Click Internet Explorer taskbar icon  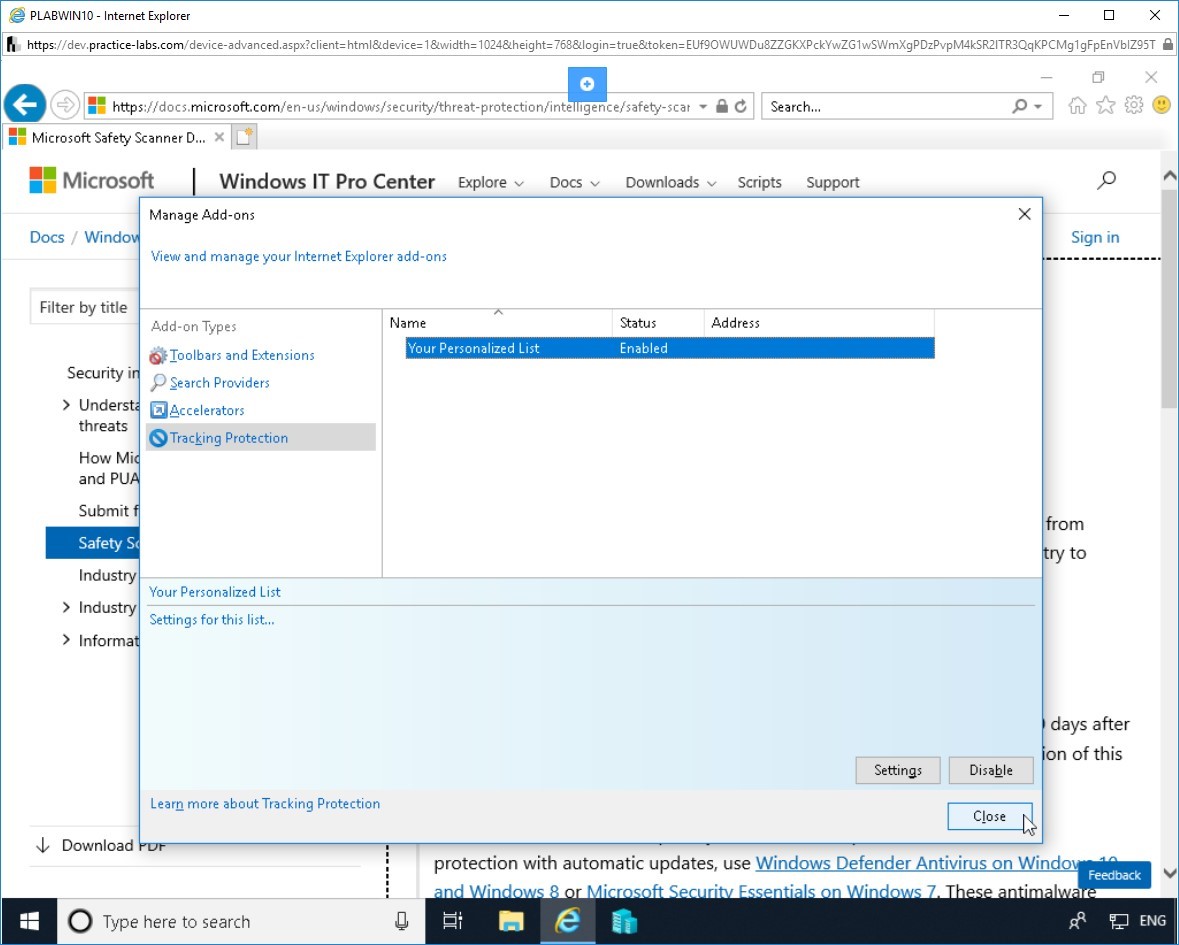point(568,921)
